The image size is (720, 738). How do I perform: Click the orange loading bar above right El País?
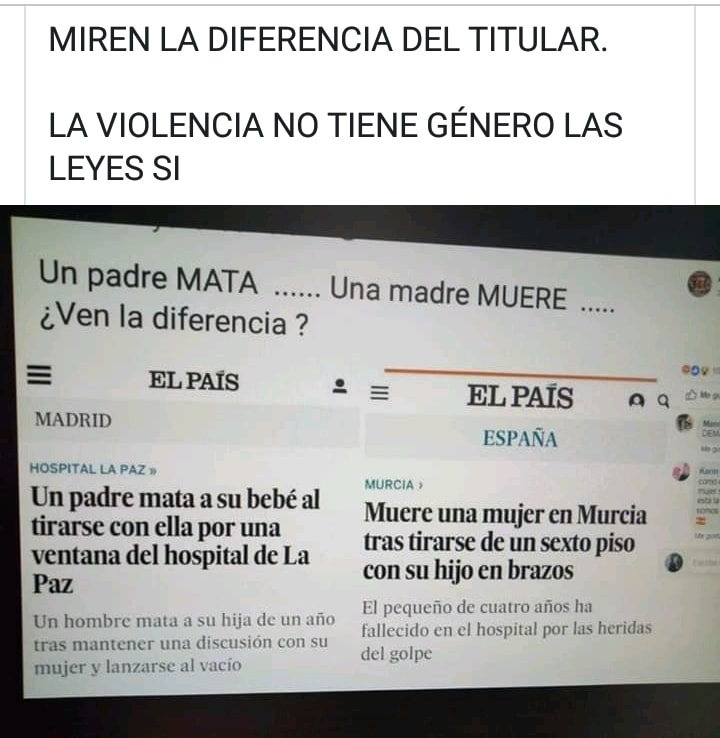coord(520,374)
